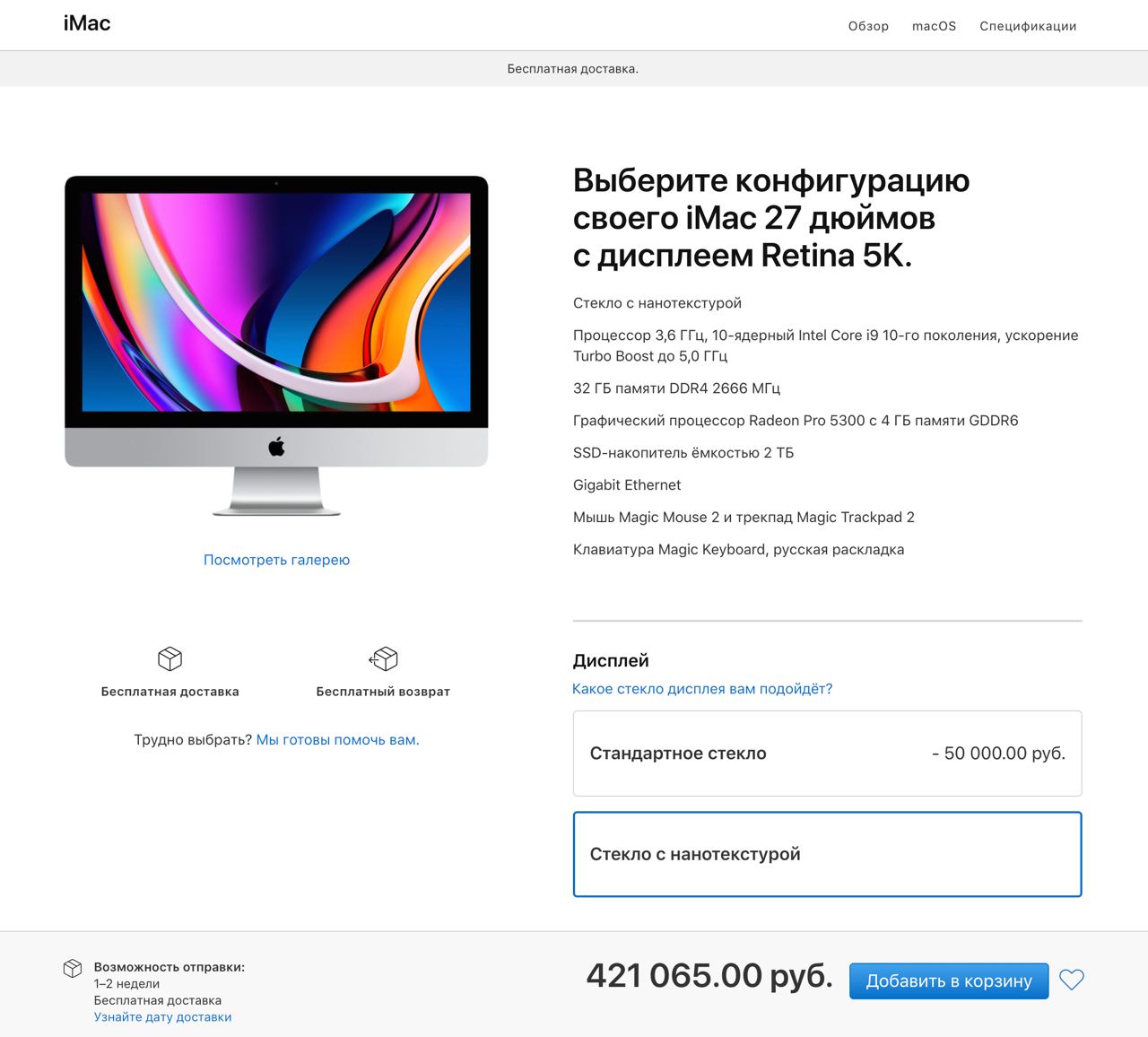Select the Стекло с нанотекстурой option
This screenshot has width=1148, height=1037.
(827, 854)
